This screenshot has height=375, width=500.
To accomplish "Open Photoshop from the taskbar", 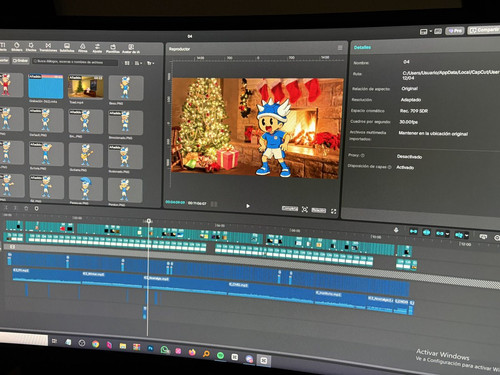I will (150, 348).
